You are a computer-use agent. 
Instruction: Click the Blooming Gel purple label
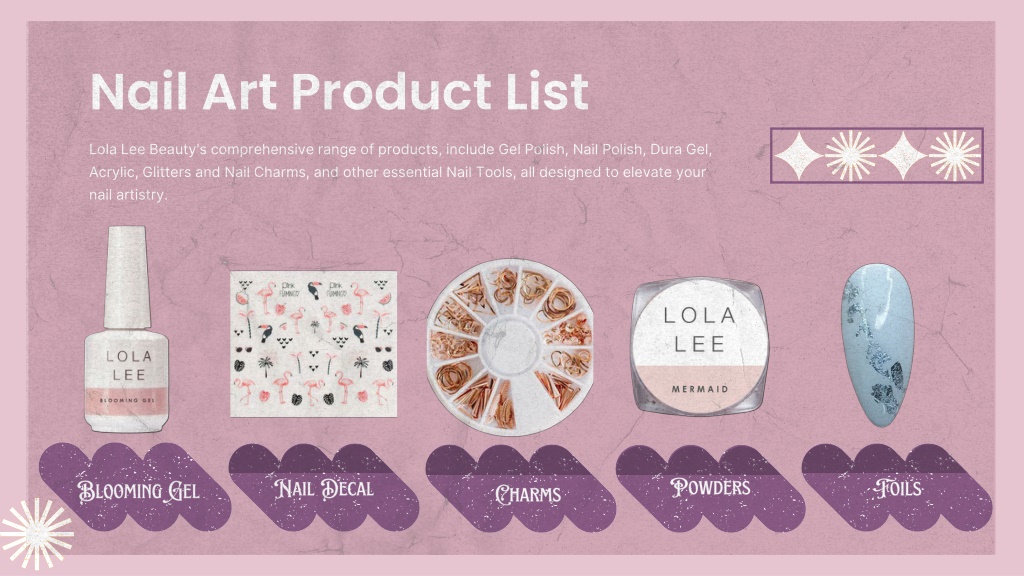pos(135,487)
